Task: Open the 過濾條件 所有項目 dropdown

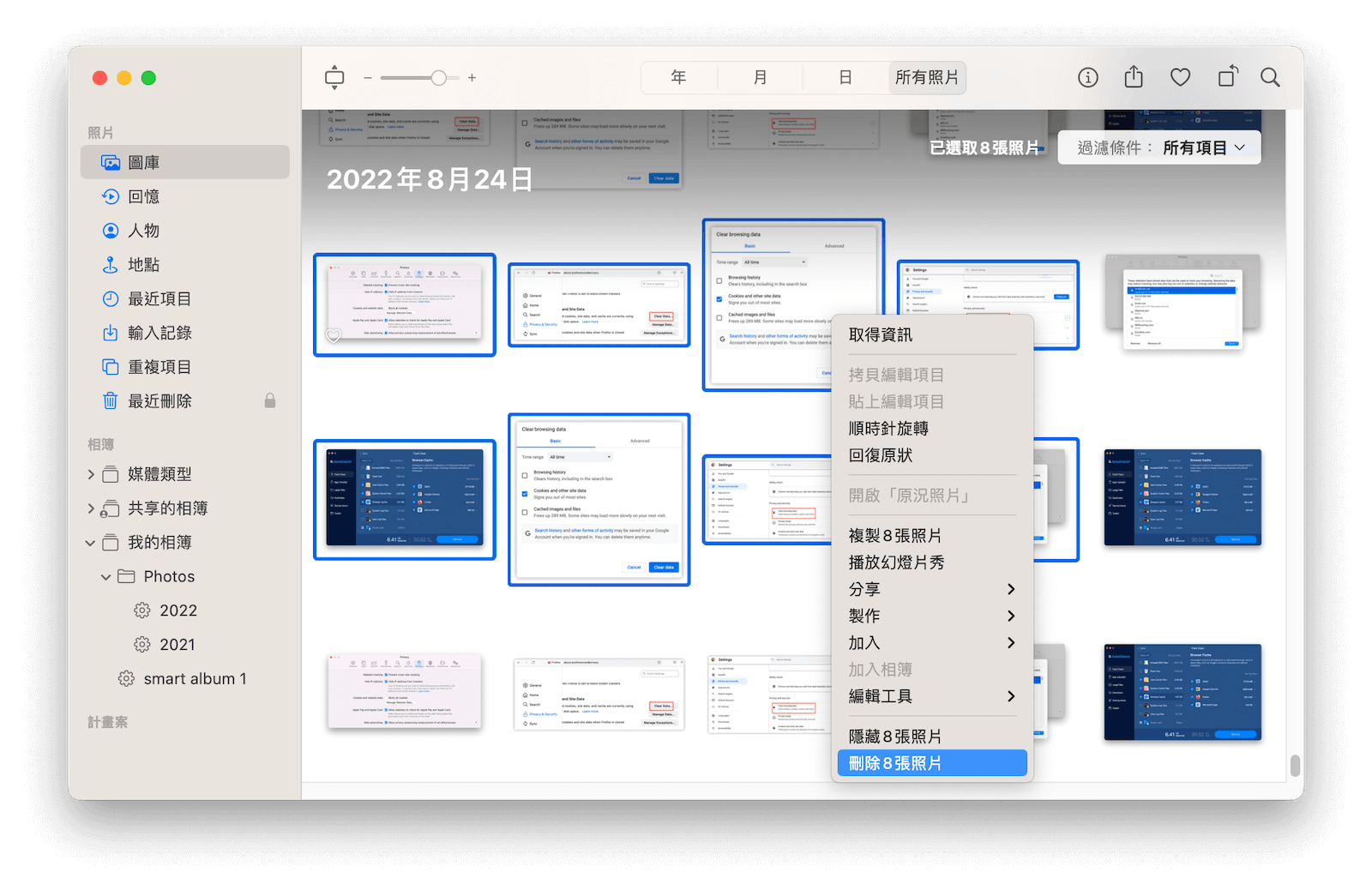Action: [1159, 147]
